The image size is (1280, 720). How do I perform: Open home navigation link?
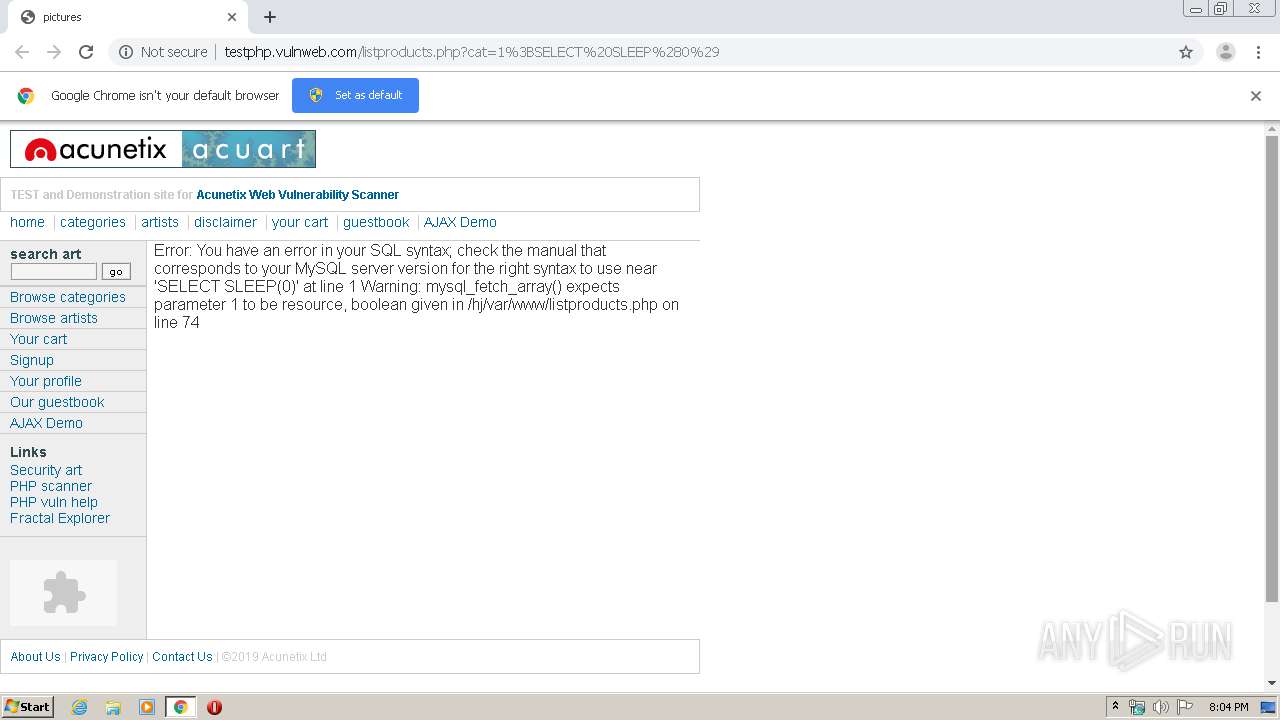coord(27,222)
